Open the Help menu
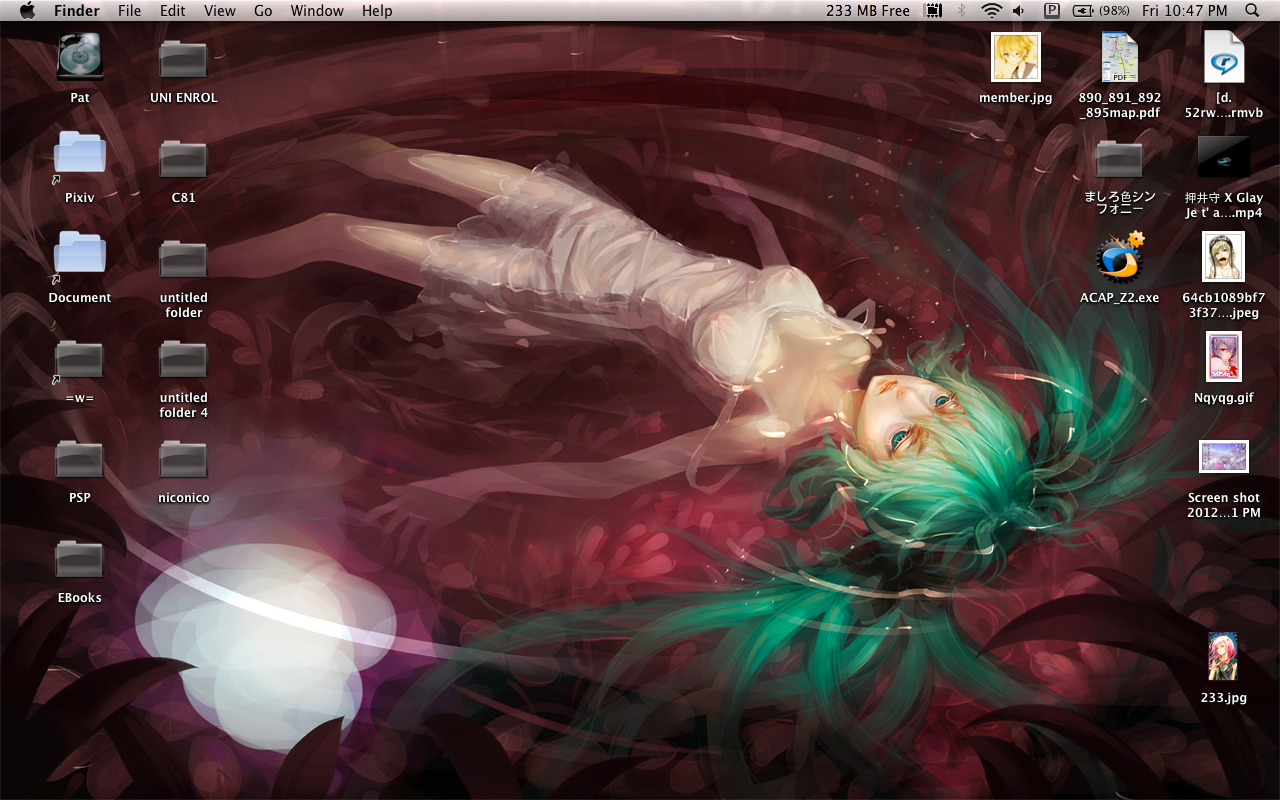Screen dimensions: 1280x800 pyautogui.click(x=377, y=11)
